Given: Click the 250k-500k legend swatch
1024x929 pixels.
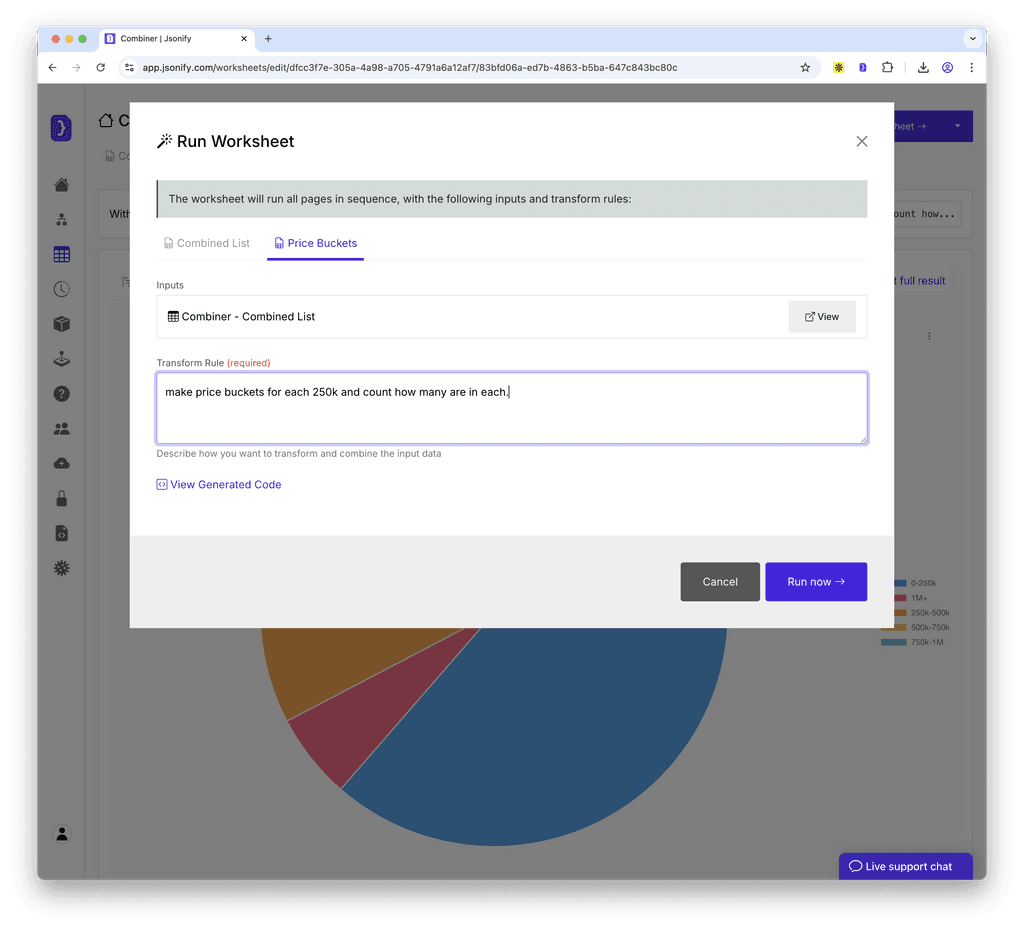Looking at the screenshot, I should pyautogui.click(x=900, y=612).
